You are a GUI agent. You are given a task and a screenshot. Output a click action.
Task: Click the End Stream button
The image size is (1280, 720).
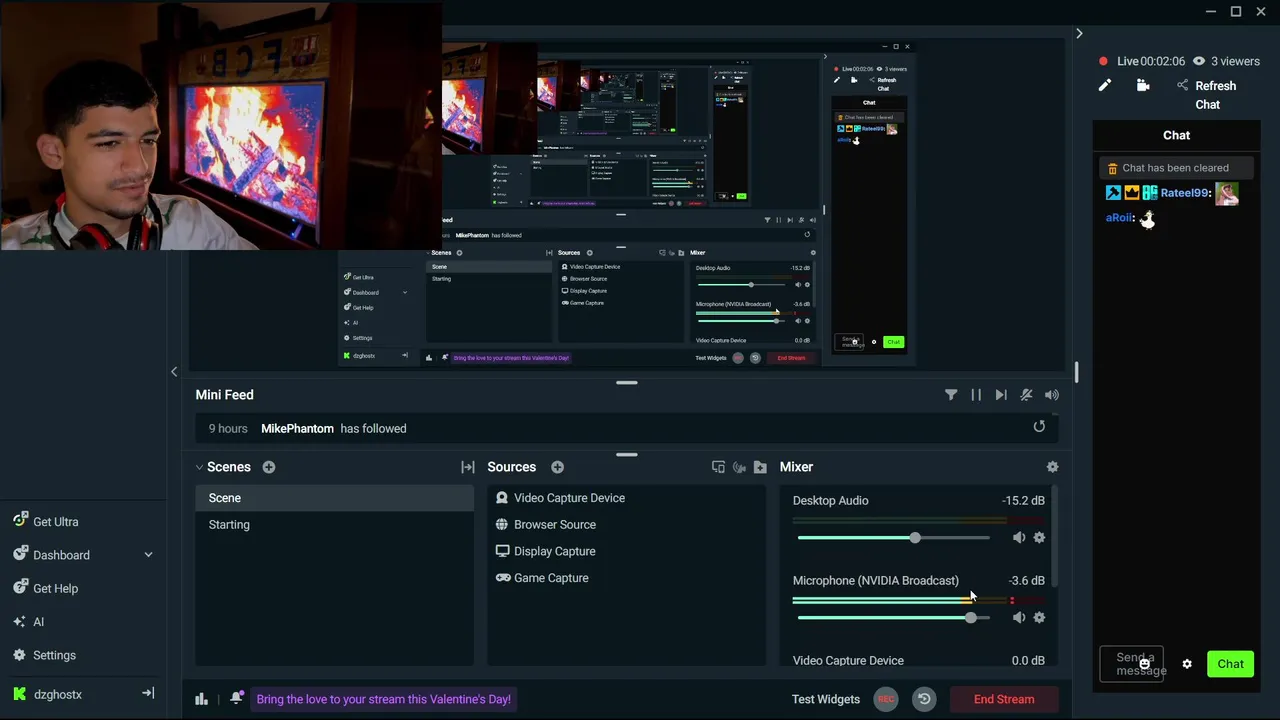(1004, 699)
